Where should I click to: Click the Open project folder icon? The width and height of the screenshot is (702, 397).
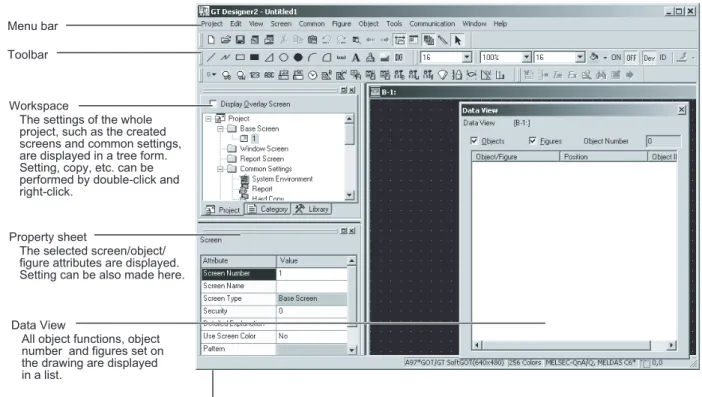click(226, 40)
